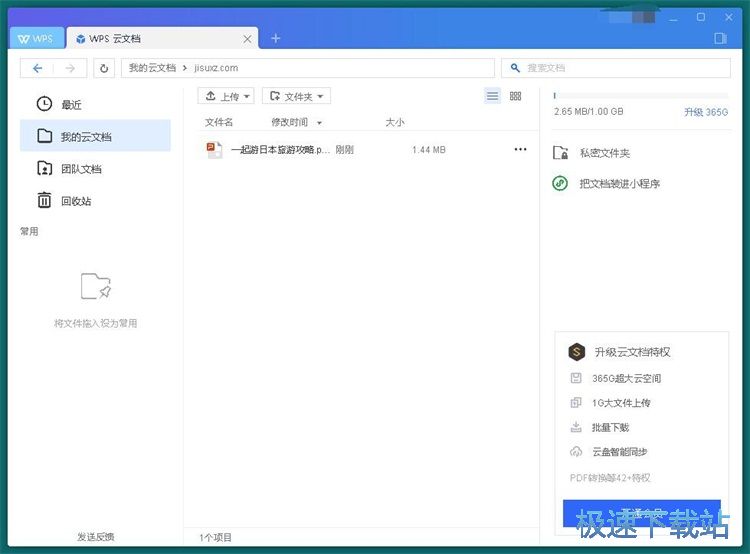Toggle the side panel icon at top right
The width and height of the screenshot is (750, 554).
click(x=720, y=38)
